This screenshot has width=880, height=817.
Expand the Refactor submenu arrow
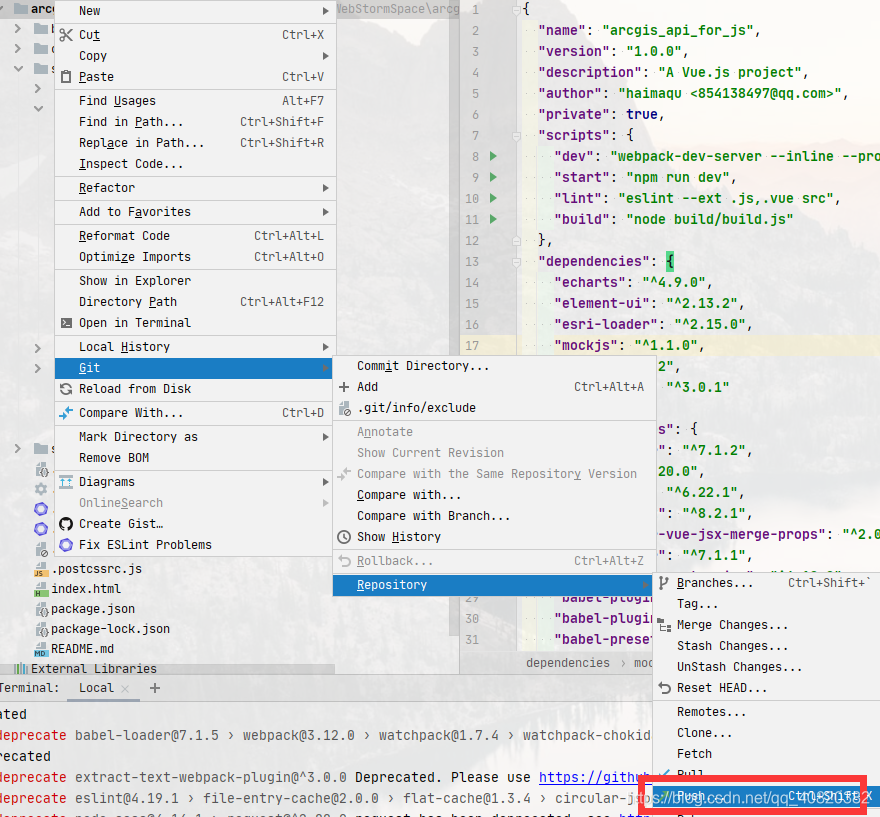326,188
